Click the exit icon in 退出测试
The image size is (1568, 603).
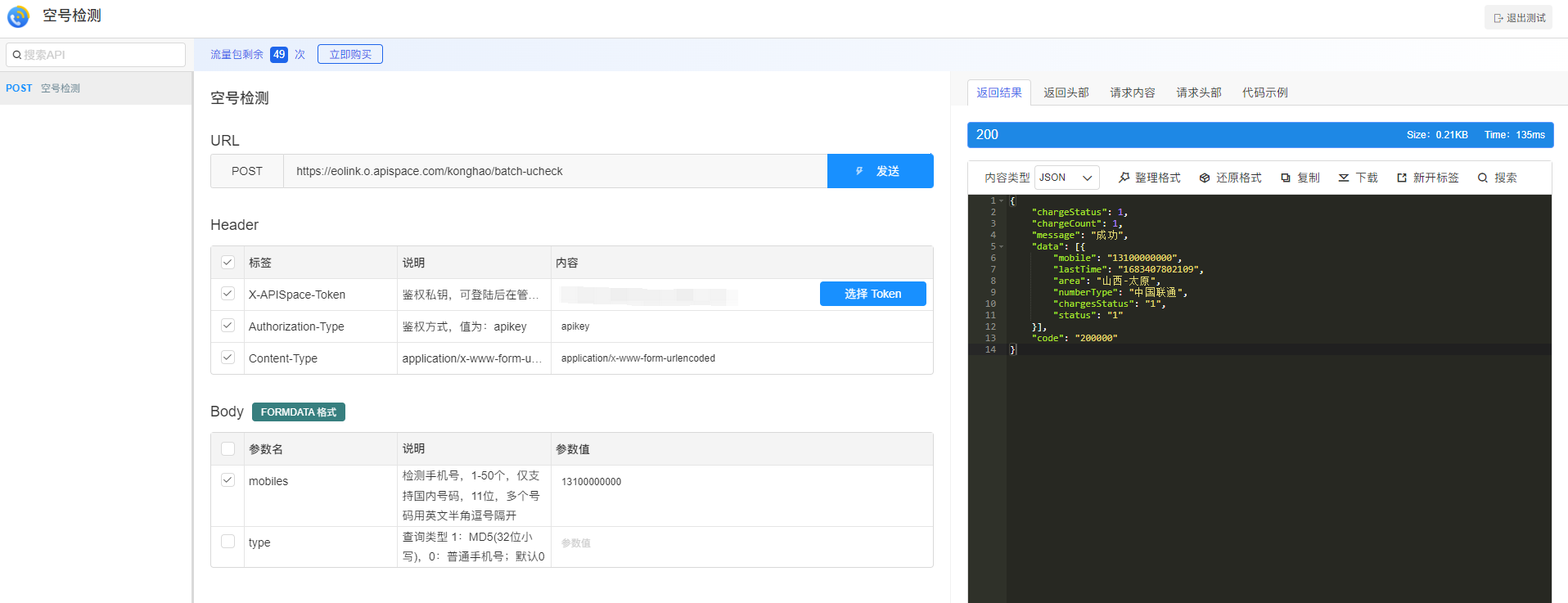click(1498, 18)
